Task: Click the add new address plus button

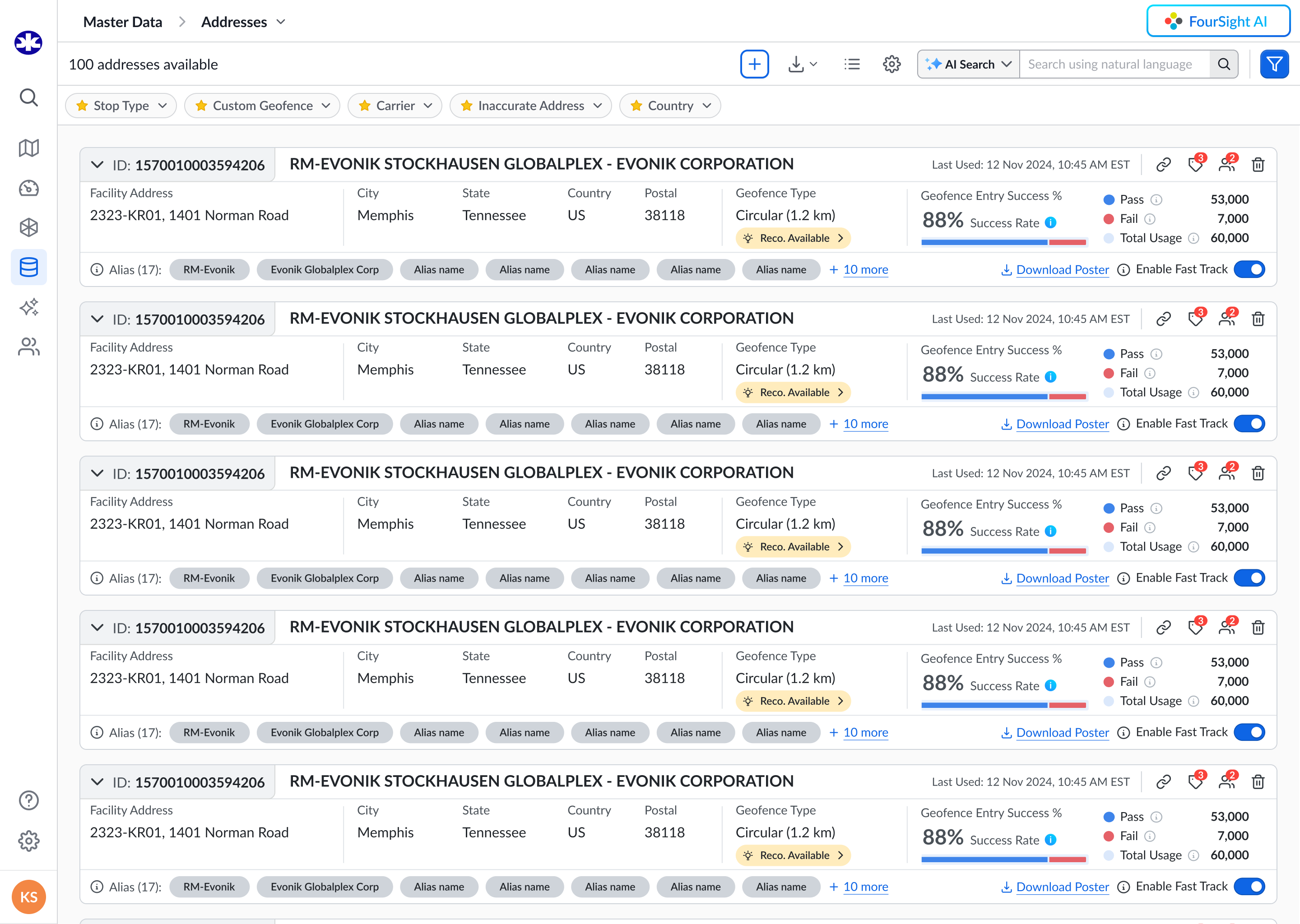Action: tap(754, 65)
